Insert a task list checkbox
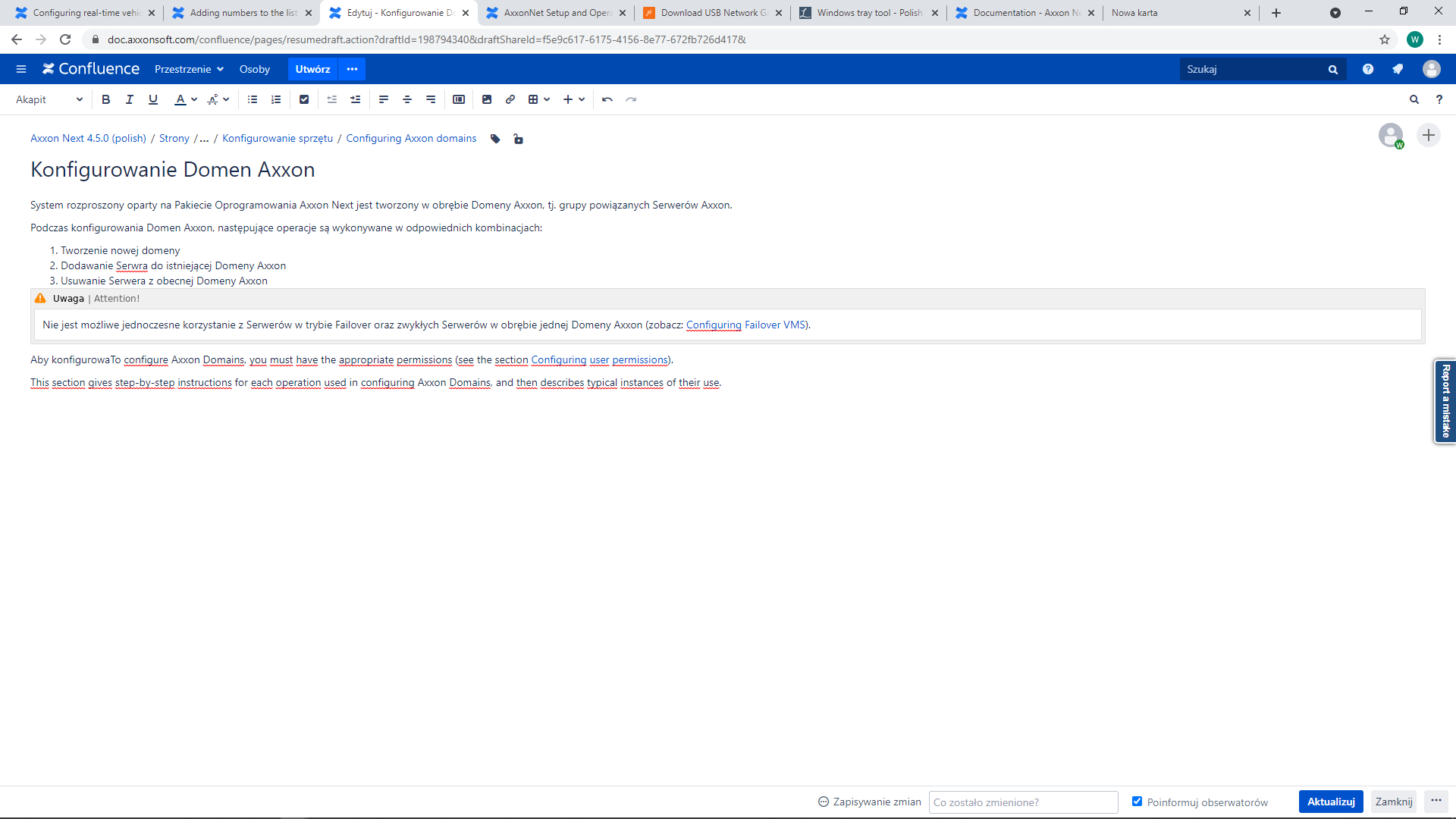The width and height of the screenshot is (1456, 819). tap(304, 99)
